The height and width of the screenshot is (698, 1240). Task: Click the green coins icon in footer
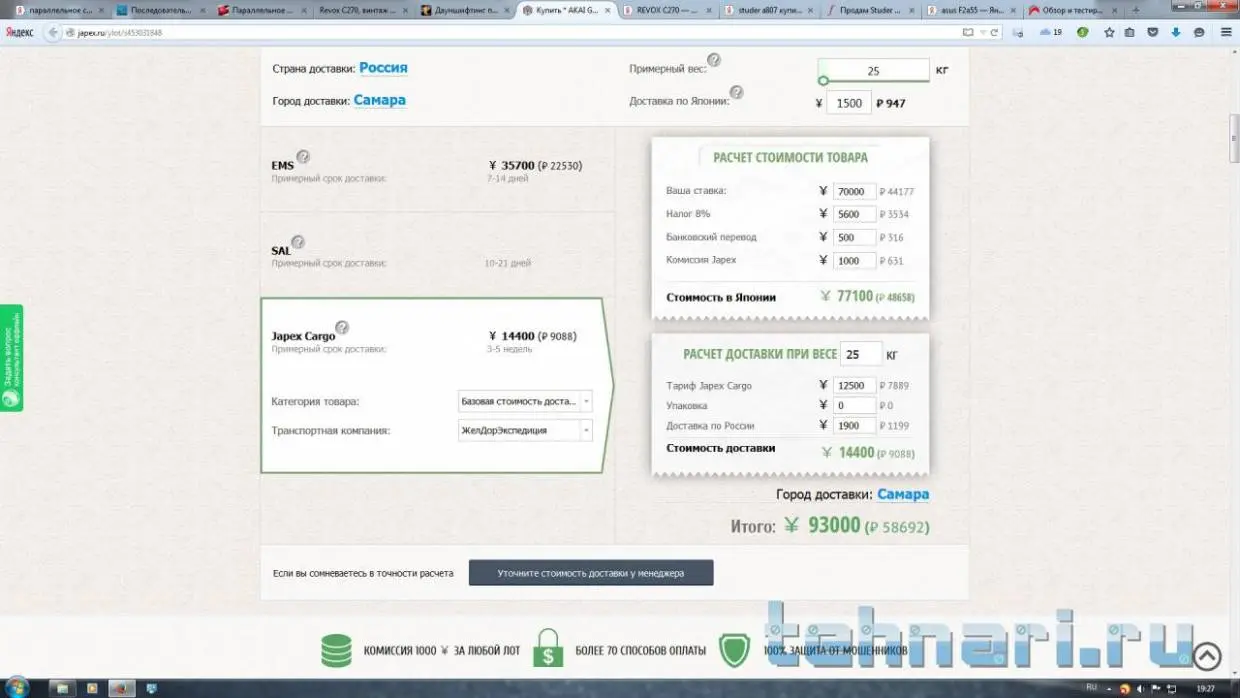coord(336,650)
